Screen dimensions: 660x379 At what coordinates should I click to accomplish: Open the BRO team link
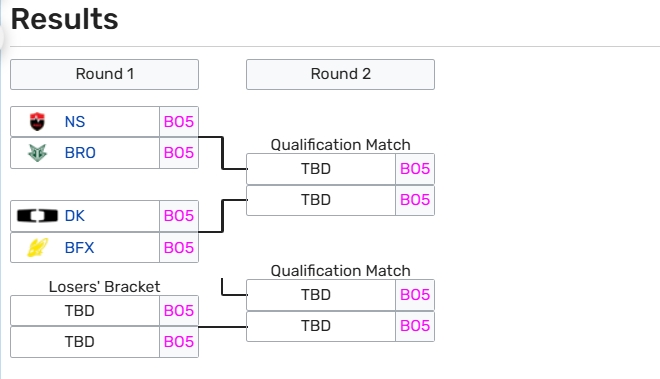coord(80,153)
